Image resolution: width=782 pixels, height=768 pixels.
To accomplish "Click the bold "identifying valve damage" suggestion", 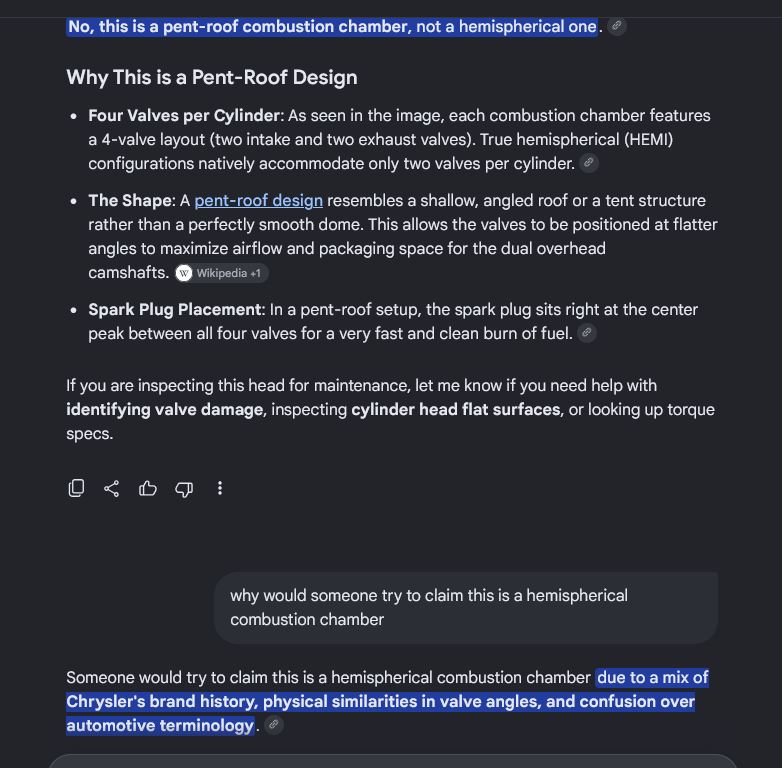I will [165, 409].
